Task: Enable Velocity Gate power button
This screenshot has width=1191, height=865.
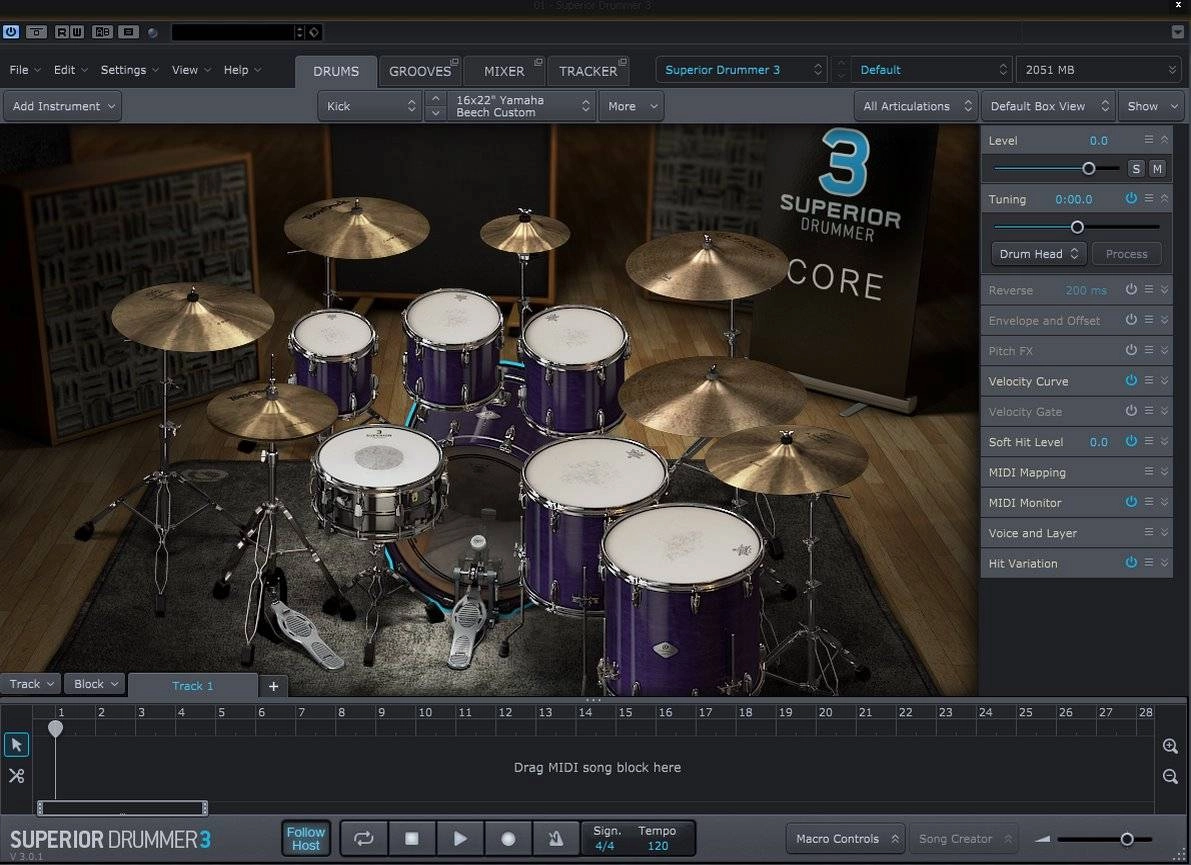Action: pyautogui.click(x=1131, y=411)
